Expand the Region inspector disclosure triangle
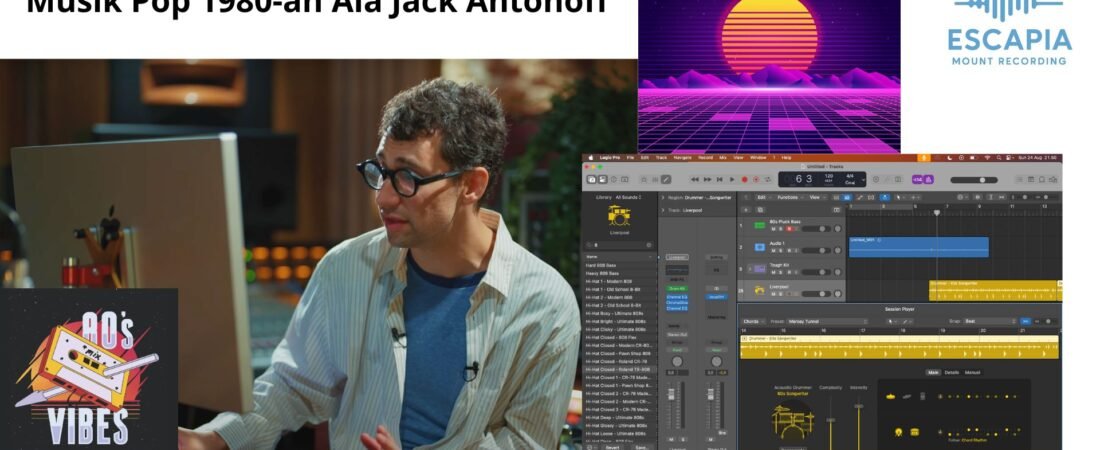This screenshot has height=450, width=1100. pos(663,197)
